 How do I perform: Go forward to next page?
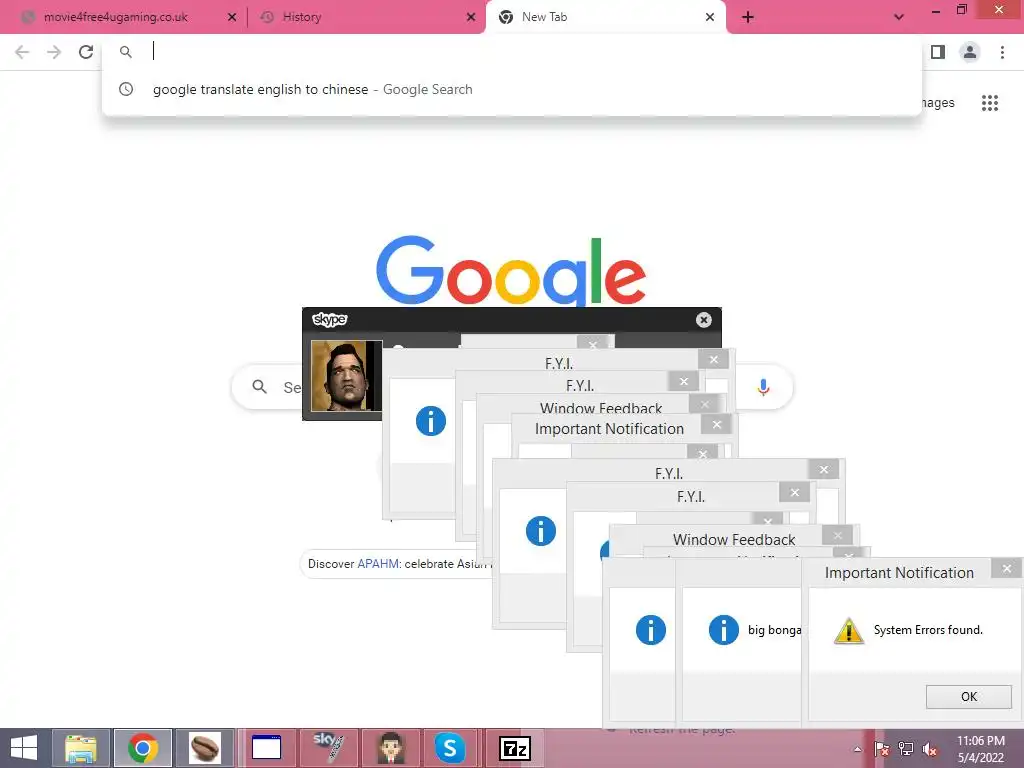[54, 52]
